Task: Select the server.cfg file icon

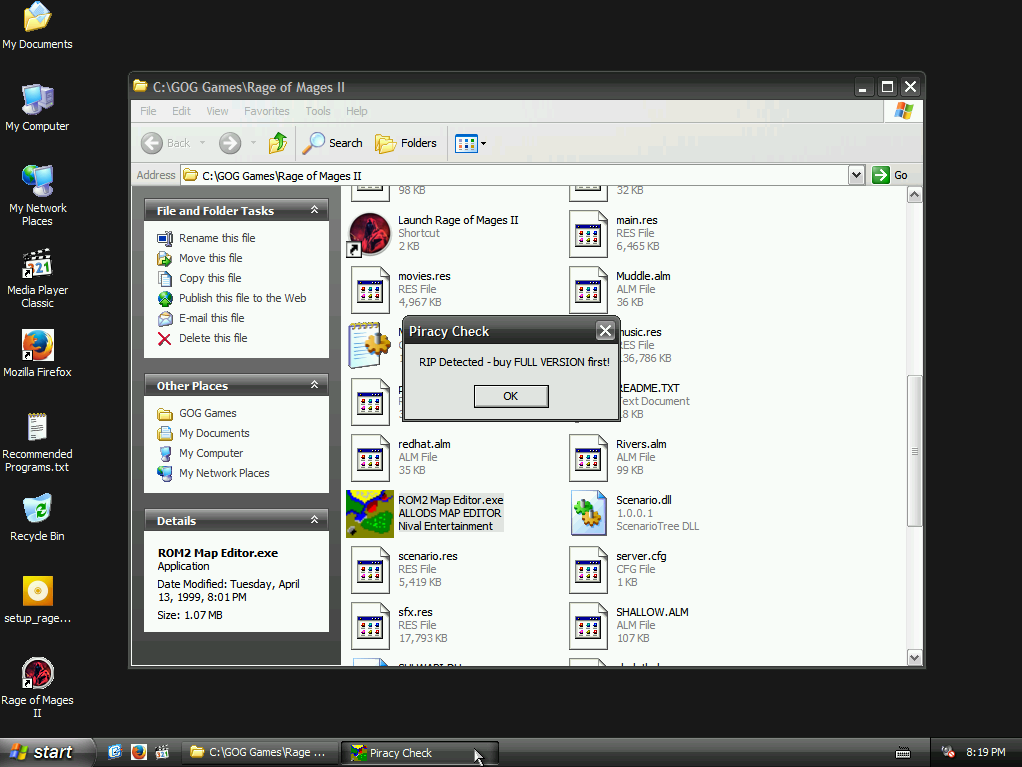Action: (x=588, y=570)
